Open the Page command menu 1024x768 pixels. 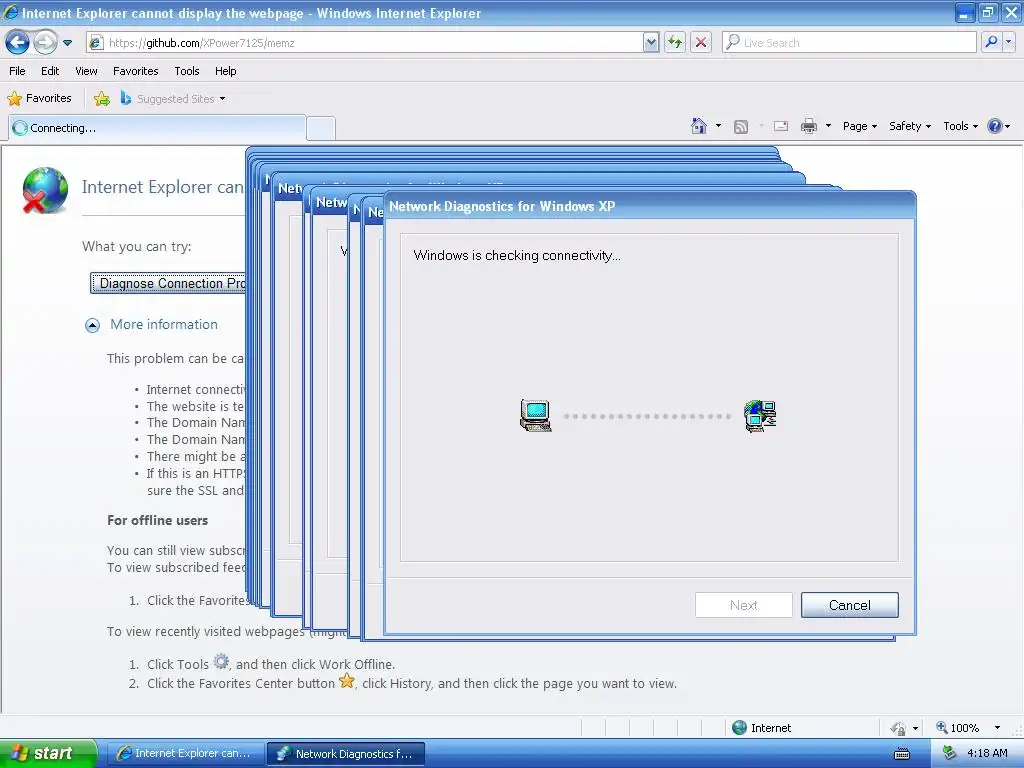point(859,126)
